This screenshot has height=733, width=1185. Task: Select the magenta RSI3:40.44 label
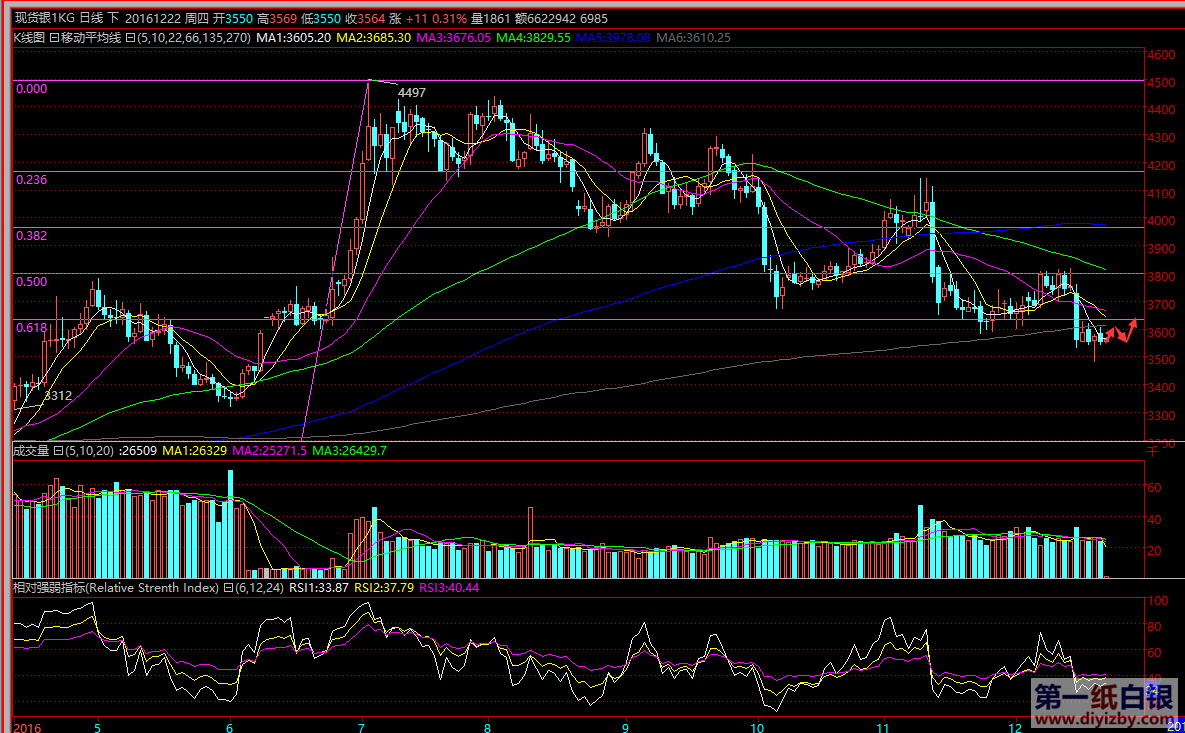click(x=449, y=588)
